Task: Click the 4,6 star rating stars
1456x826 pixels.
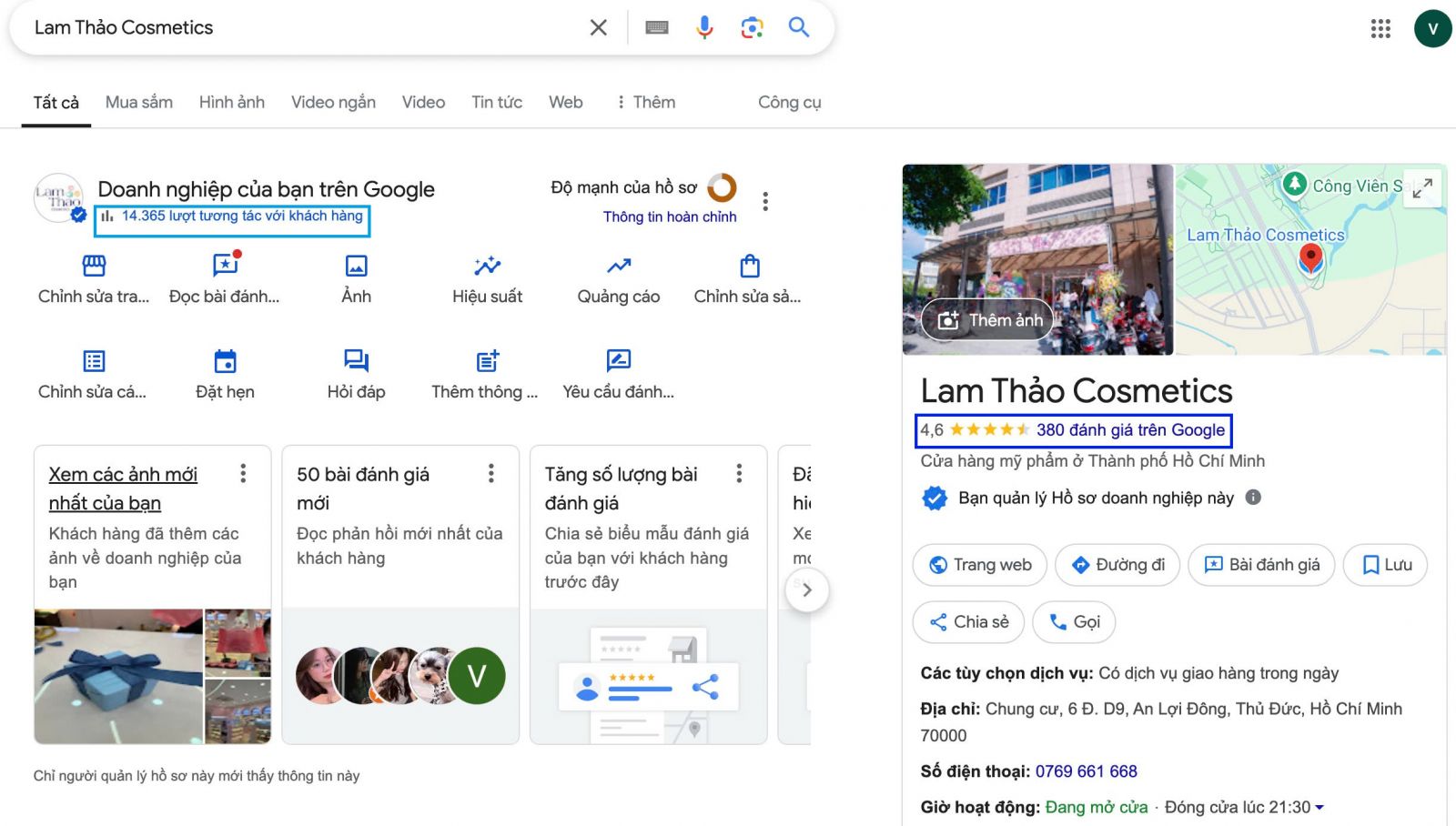Action: (x=989, y=430)
